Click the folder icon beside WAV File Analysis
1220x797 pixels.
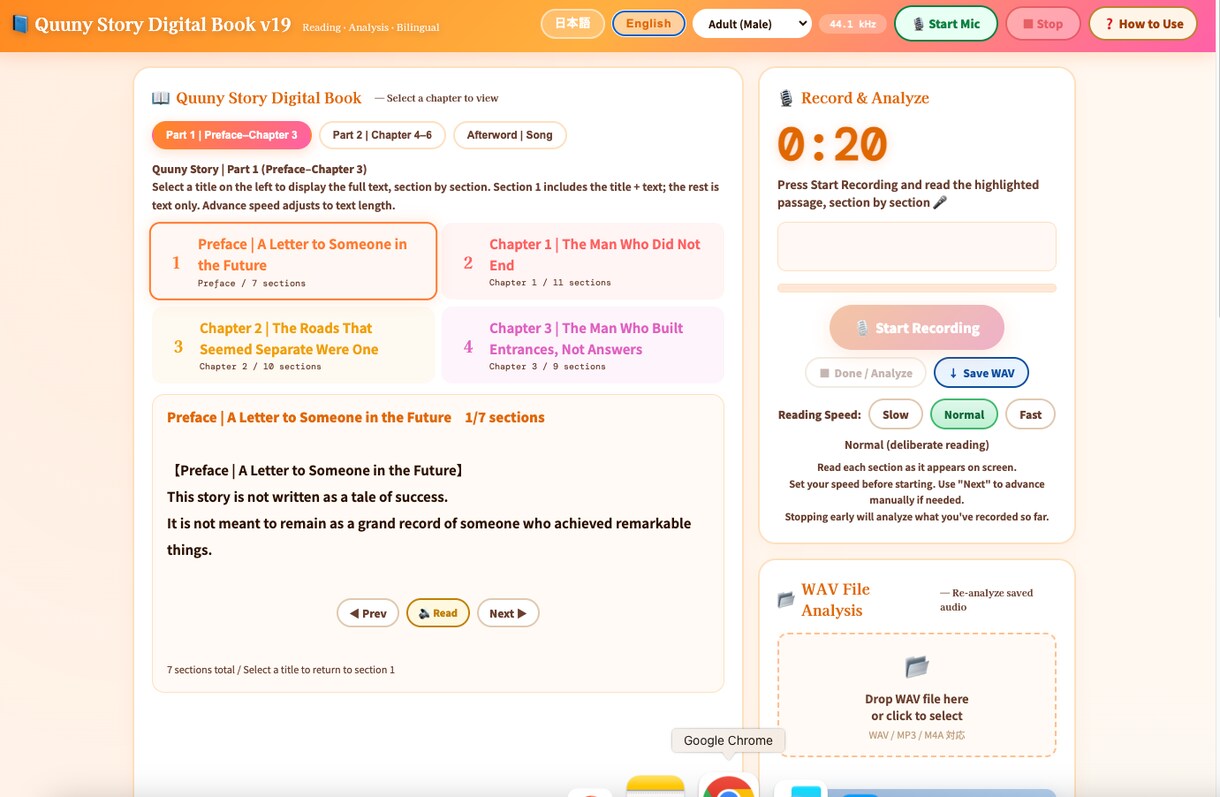pos(786,600)
